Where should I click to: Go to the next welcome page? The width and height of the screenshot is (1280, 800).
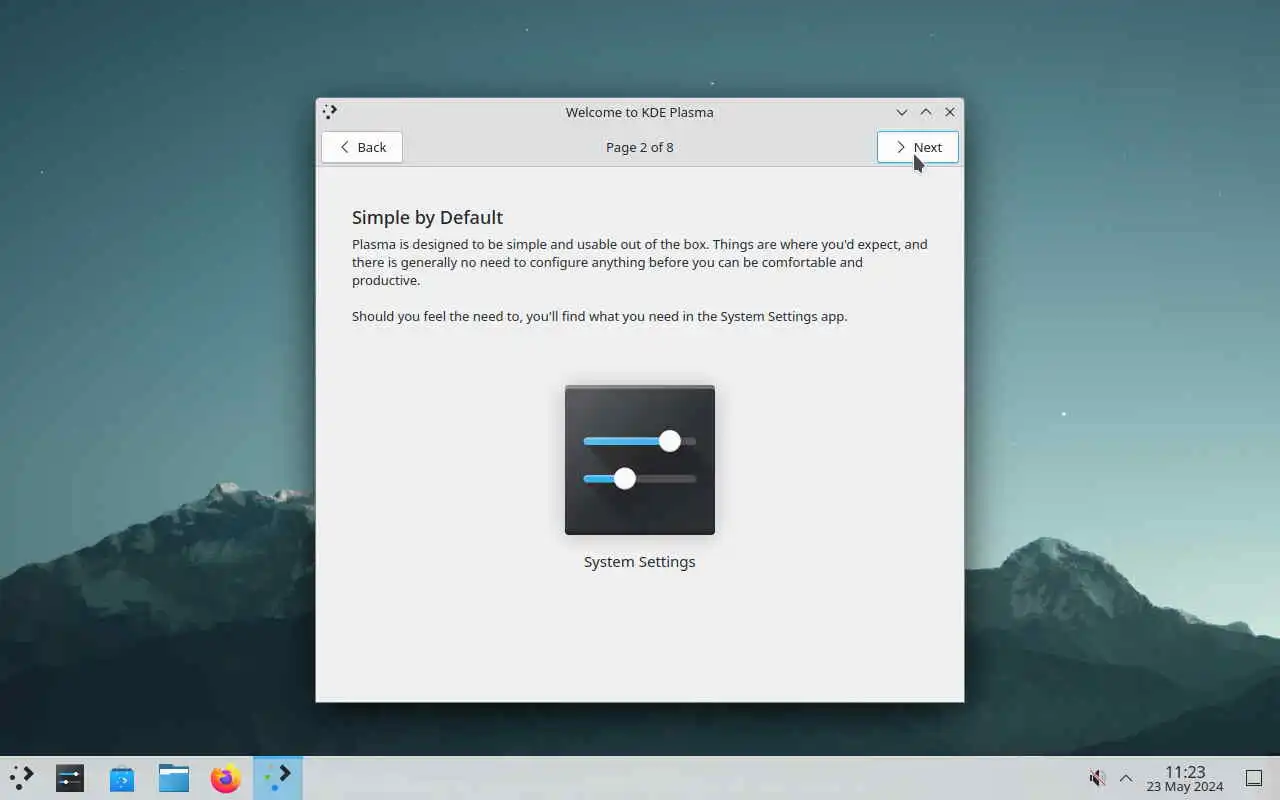(917, 147)
